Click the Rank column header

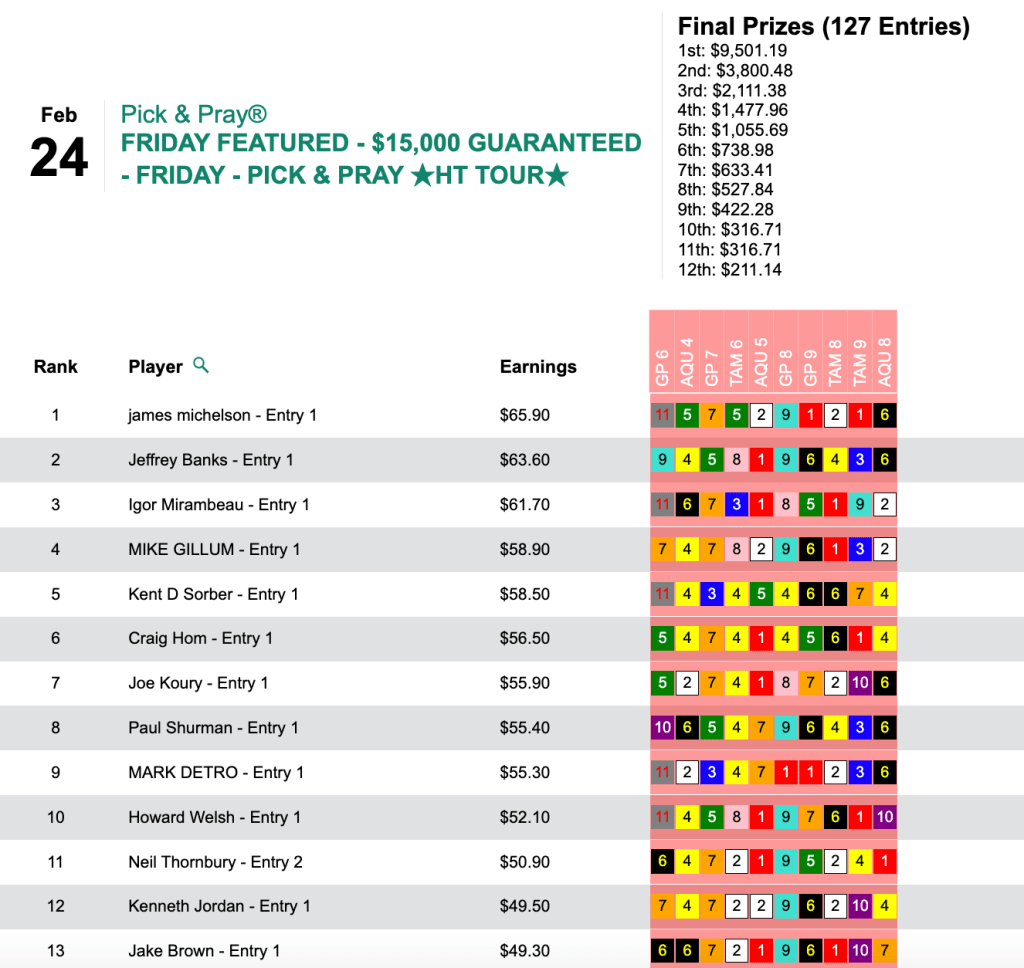tap(56, 367)
